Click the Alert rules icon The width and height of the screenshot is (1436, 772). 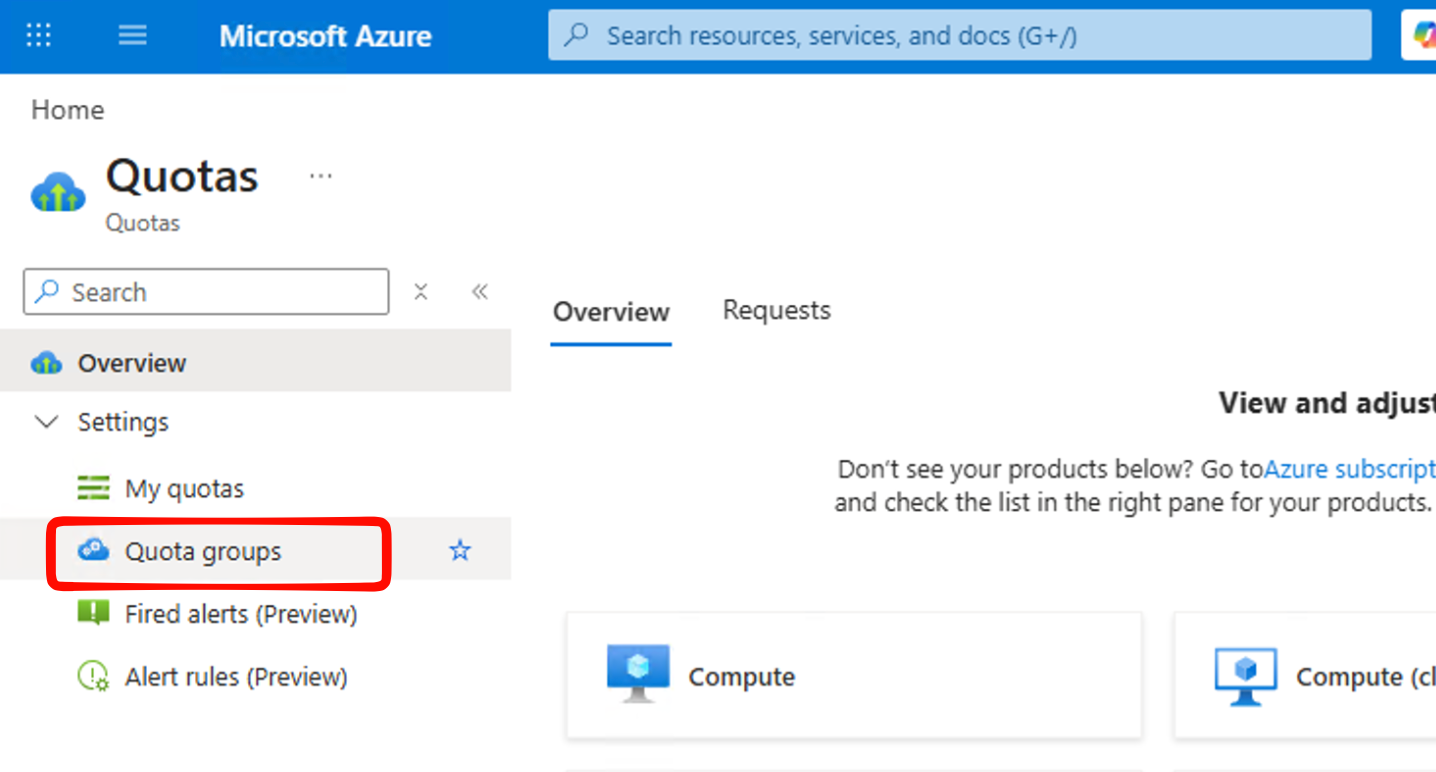(x=93, y=676)
